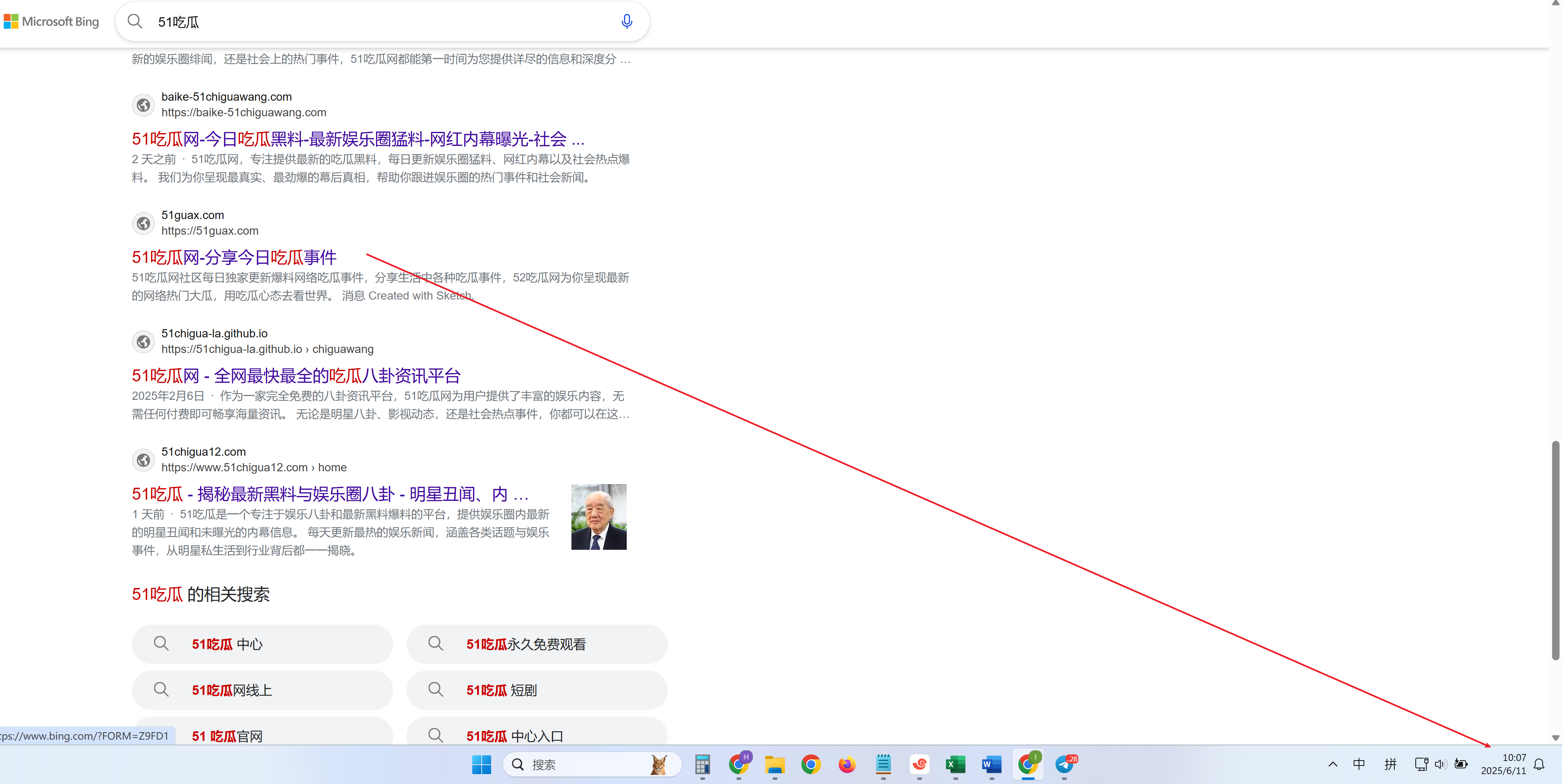Screen dimensions: 1562x784
Task: Select related search 51吃瓜 短剧
Action: click(537, 690)
